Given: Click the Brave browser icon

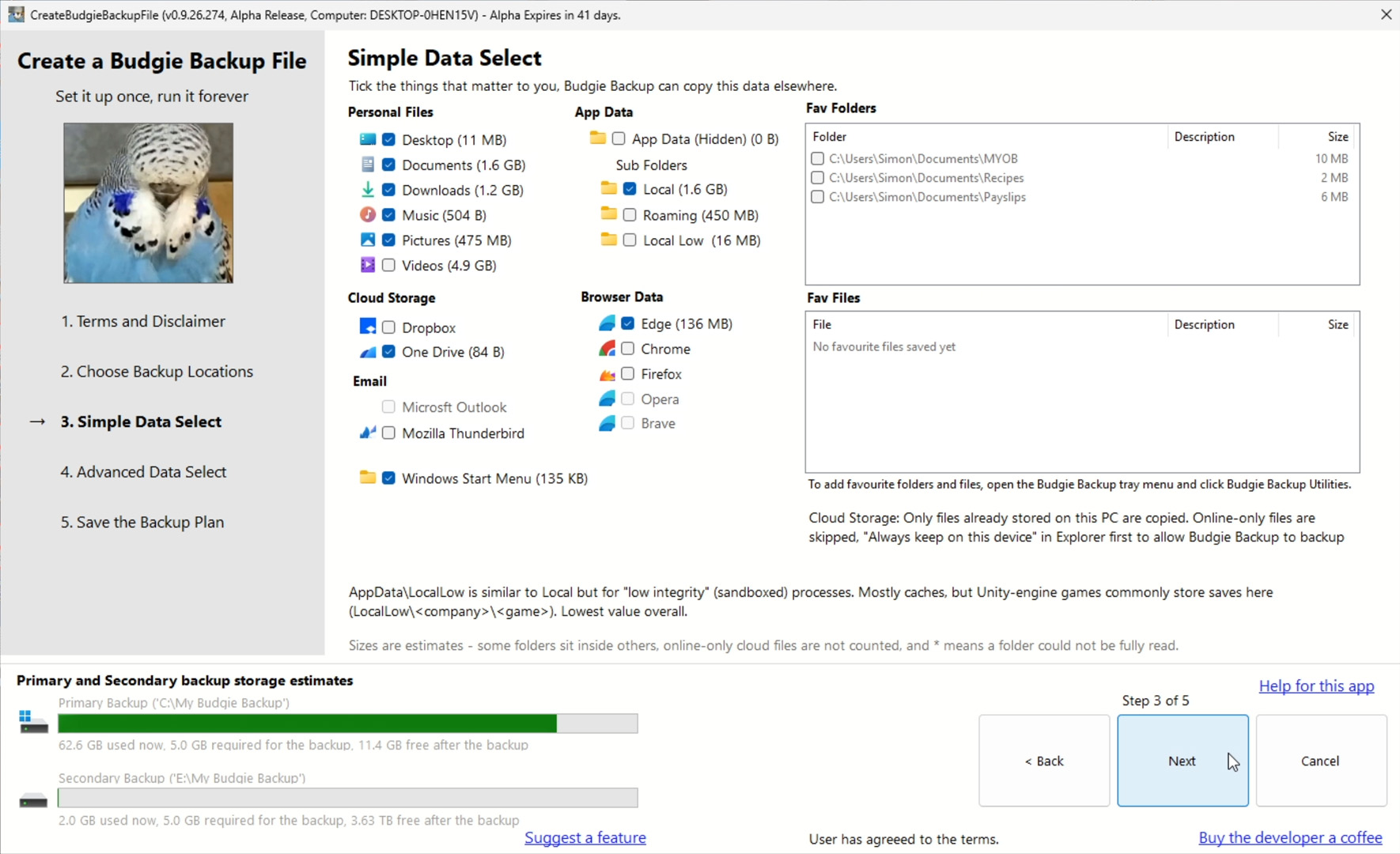Looking at the screenshot, I should pos(607,423).
